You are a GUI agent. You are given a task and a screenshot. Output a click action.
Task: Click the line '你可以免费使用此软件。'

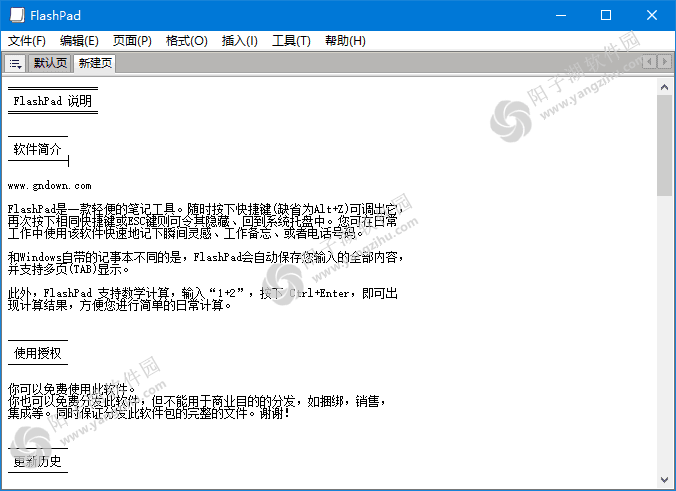[72, 389]
